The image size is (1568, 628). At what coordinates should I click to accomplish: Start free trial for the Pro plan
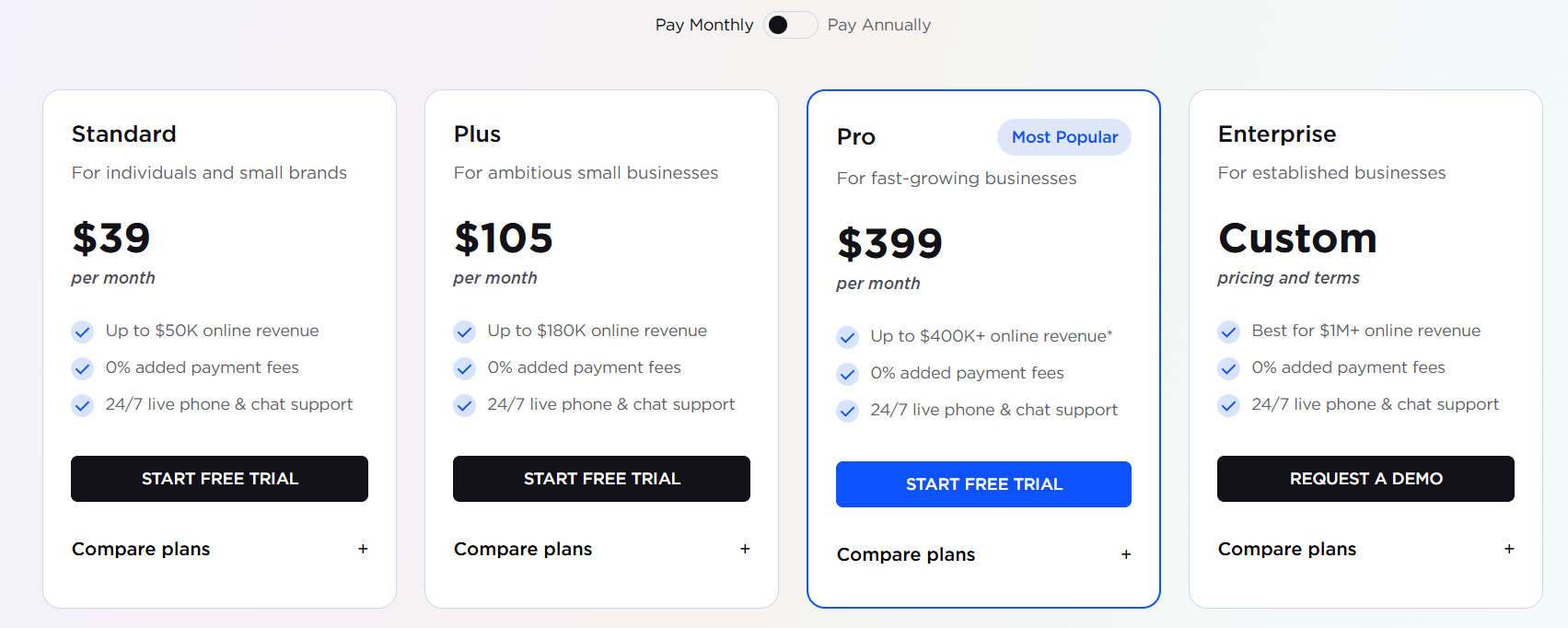click(983, 484)
